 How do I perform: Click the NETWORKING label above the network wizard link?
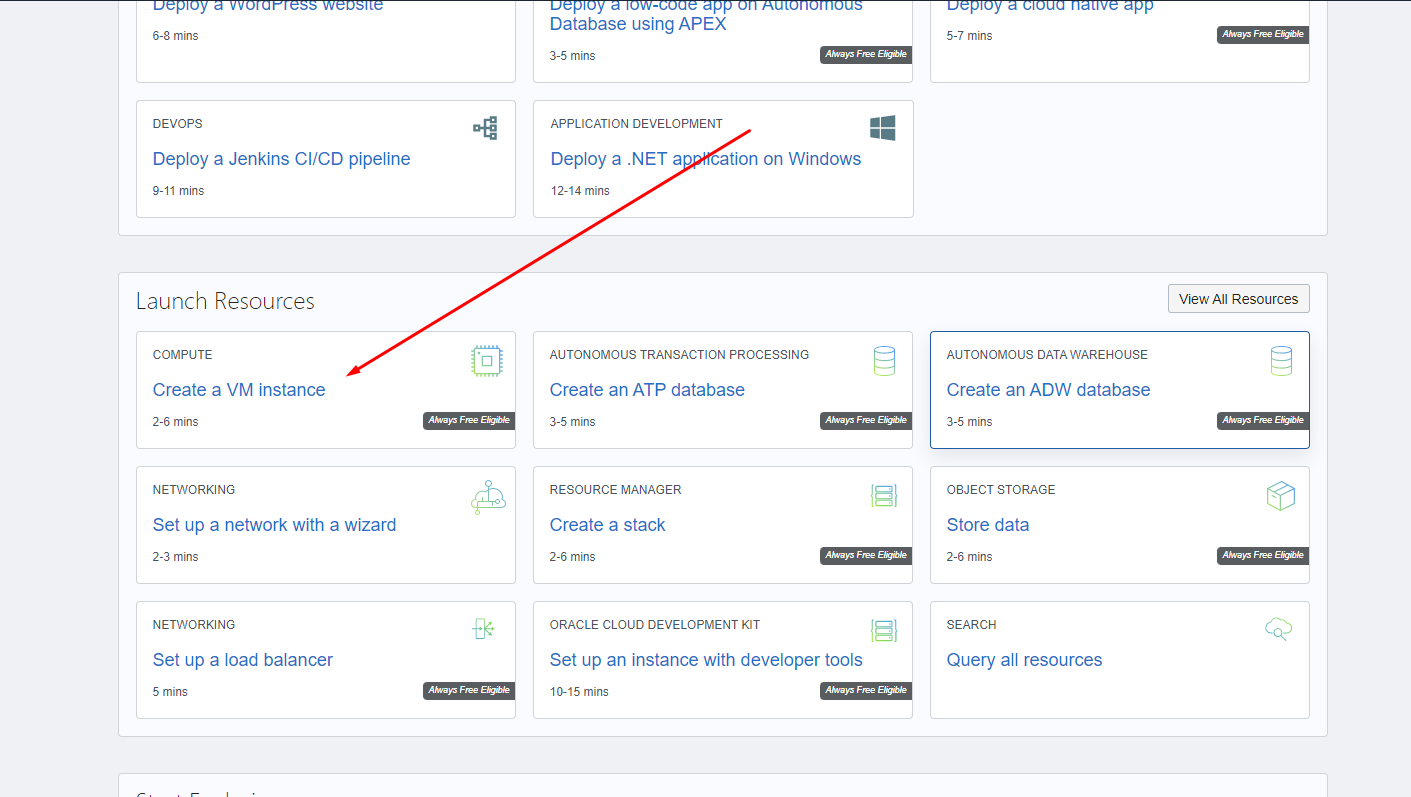click(x=194, y=490)
